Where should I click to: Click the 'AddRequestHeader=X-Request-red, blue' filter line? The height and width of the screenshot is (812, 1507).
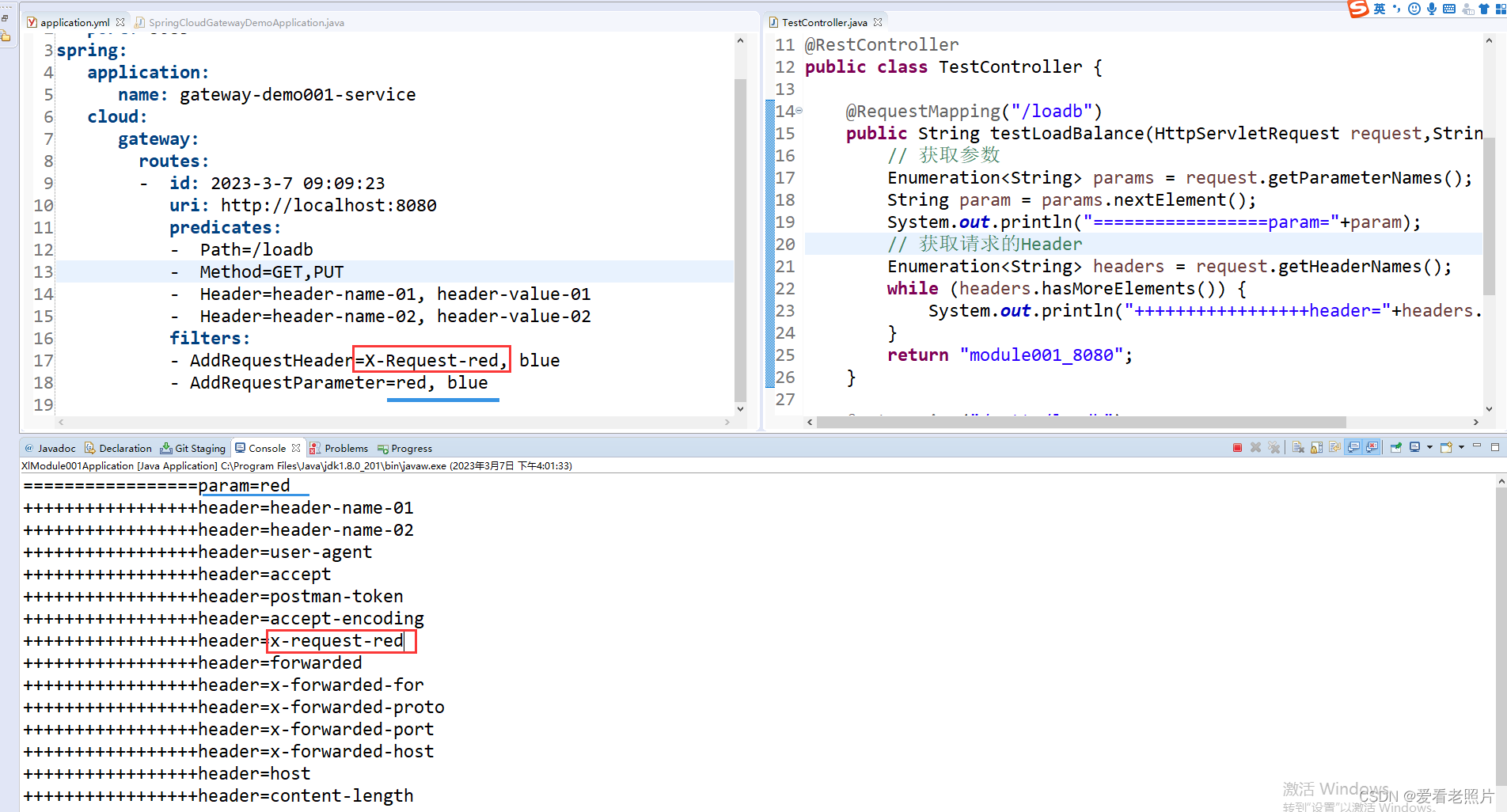point(366,361)
